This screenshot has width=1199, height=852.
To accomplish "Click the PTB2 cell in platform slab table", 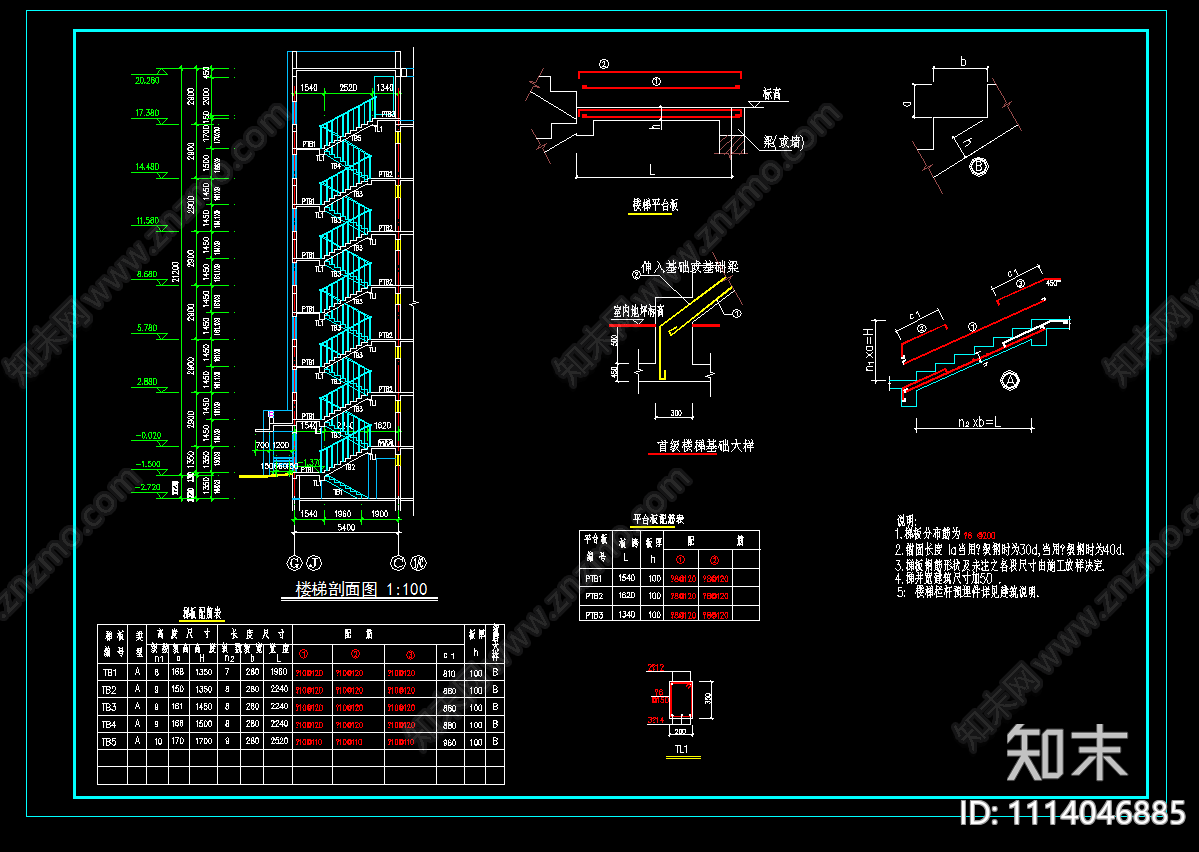I will (594, 596).
